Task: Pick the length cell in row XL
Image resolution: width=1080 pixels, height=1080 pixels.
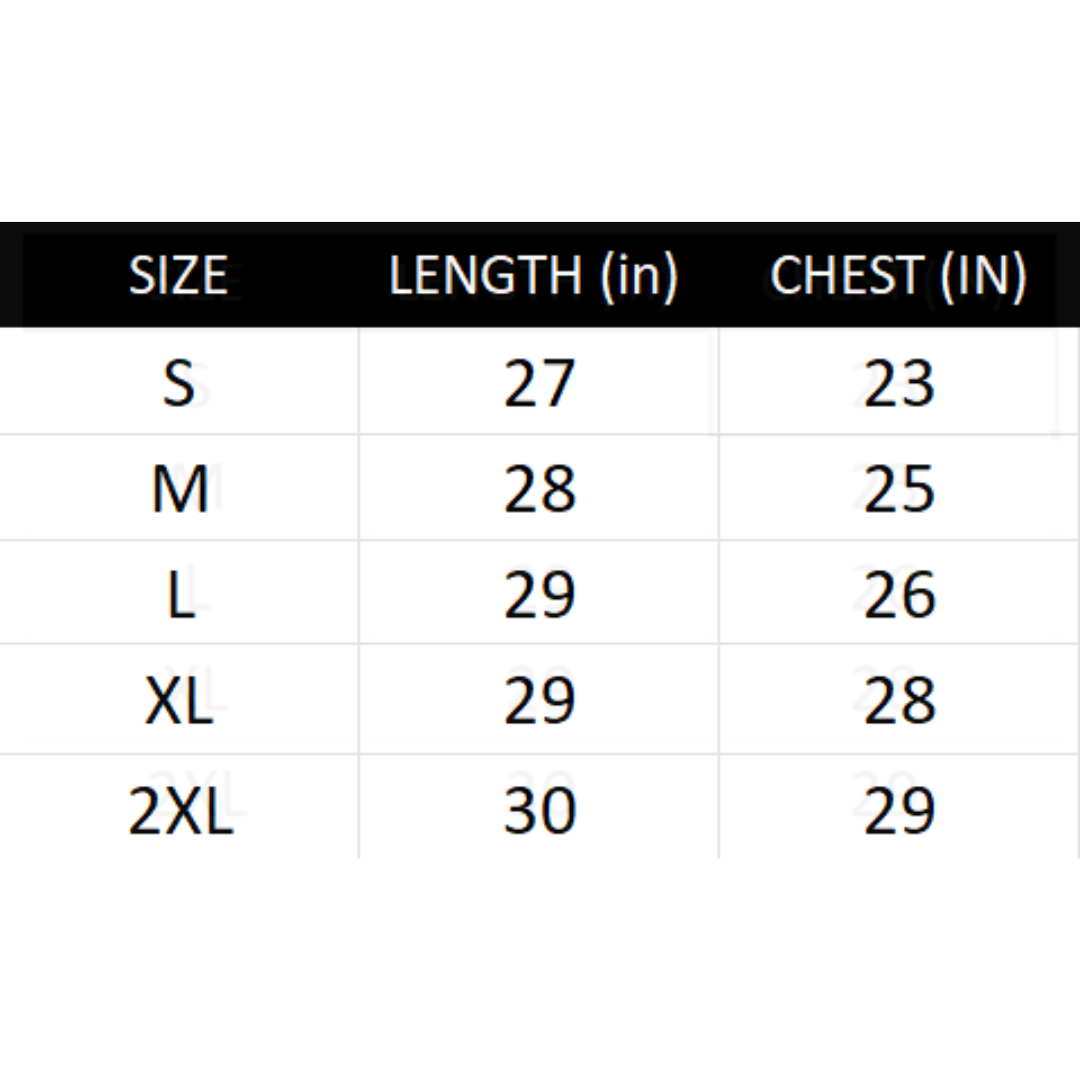Action: 539,700
